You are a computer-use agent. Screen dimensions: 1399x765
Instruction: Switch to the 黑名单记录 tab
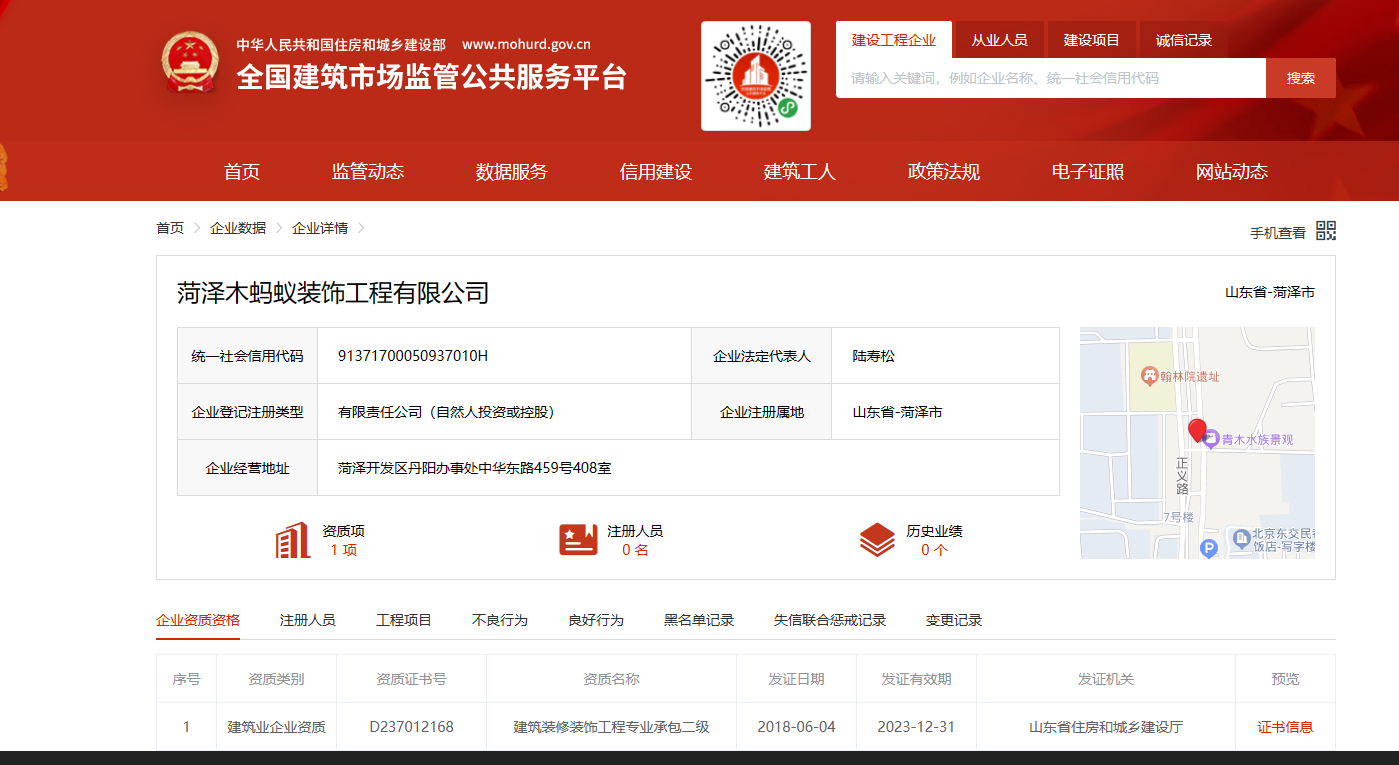pos(699,620)
